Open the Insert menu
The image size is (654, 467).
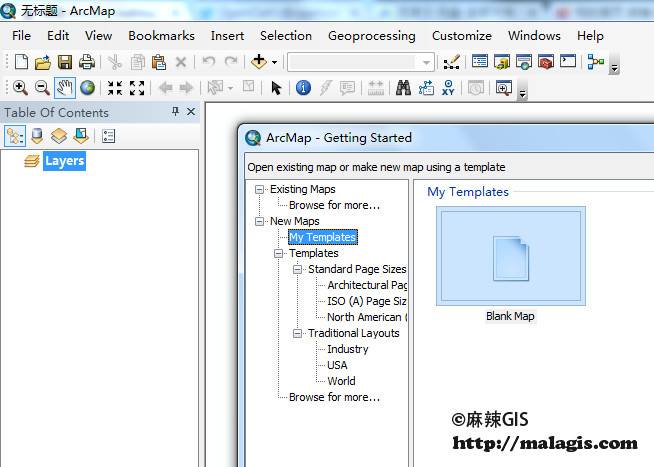coord(227,36)
